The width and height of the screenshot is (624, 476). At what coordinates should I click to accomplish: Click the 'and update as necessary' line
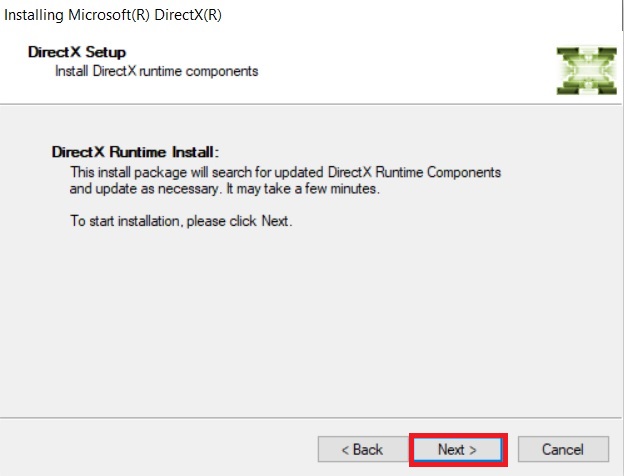coord(224,189)
